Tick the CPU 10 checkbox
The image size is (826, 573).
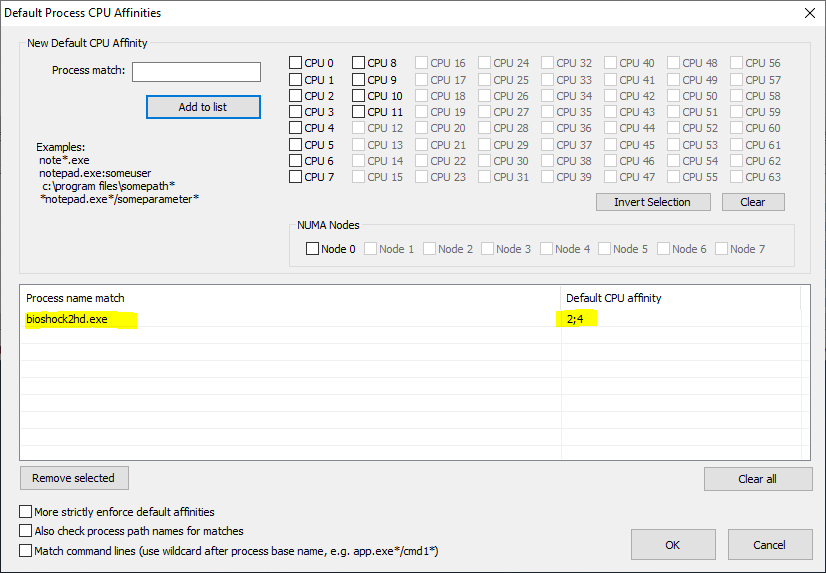pyautogui.click(x=359, y=96)
